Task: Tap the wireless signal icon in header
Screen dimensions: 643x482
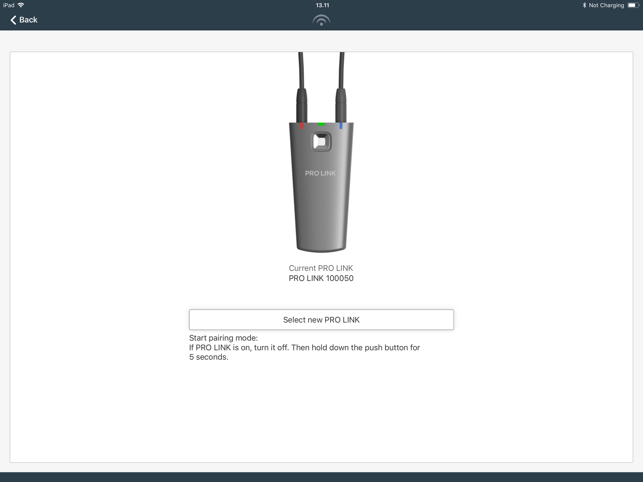Action: point(321,20)
